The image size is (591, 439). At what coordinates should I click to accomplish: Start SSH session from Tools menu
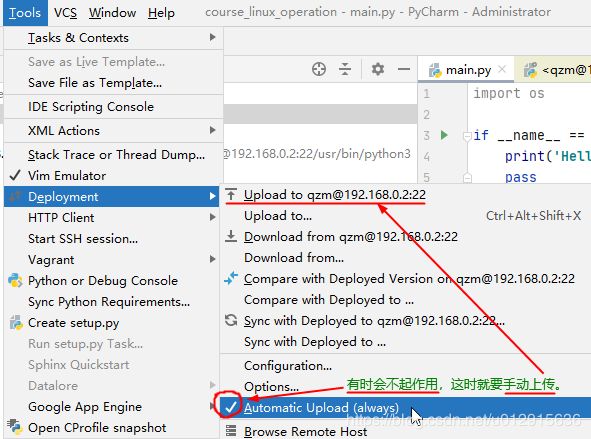click(83, 239)
